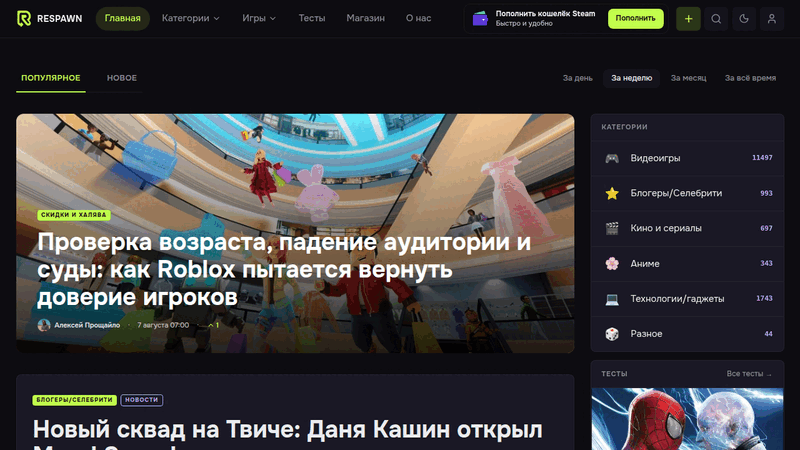Open the Магазин menu item
Screen dimensions: 800x450
(x=365, y=18)
